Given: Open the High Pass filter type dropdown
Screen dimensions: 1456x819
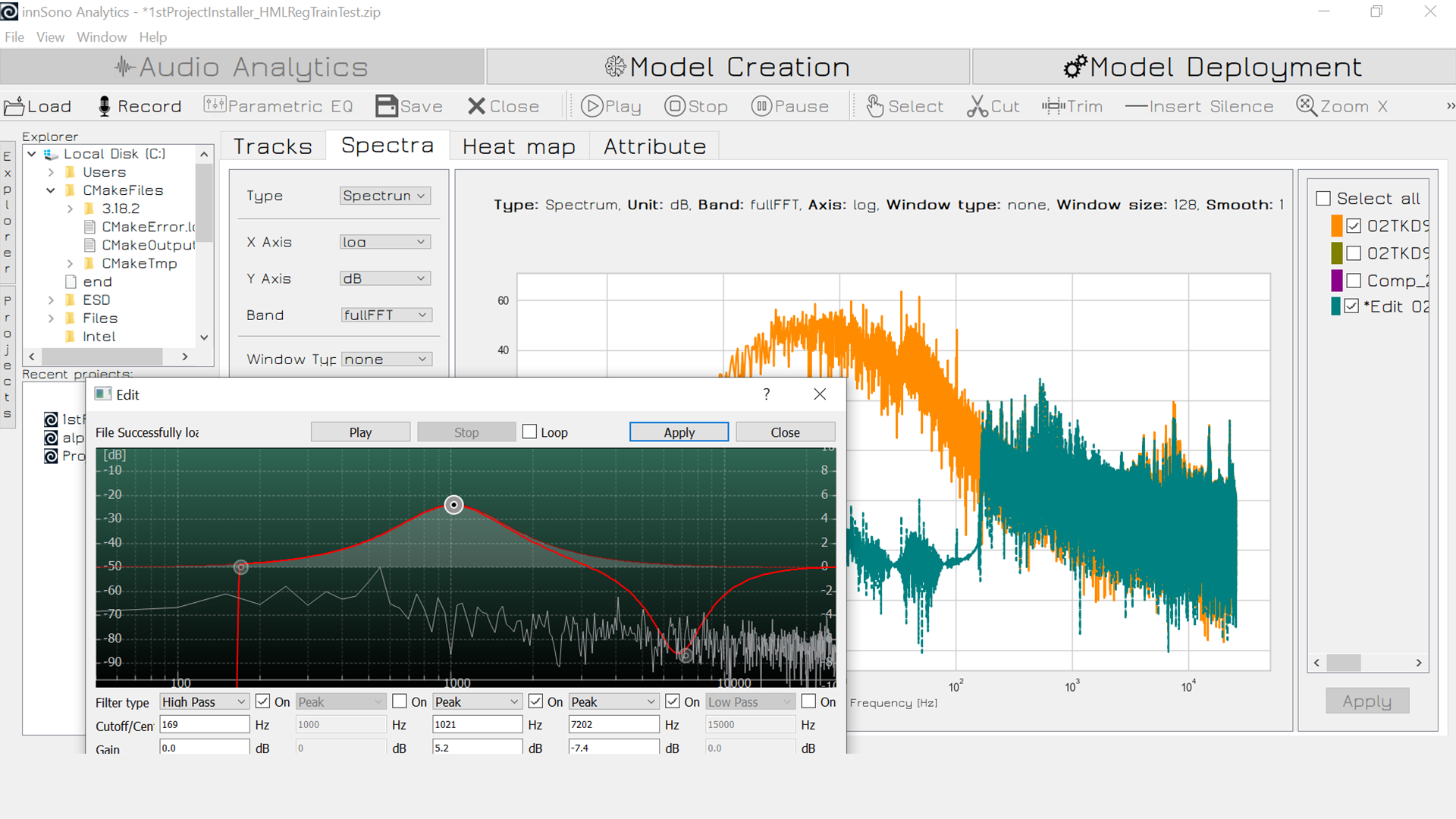Looking at the screenshot, I should pyautogui.click(x=204, y=701).
